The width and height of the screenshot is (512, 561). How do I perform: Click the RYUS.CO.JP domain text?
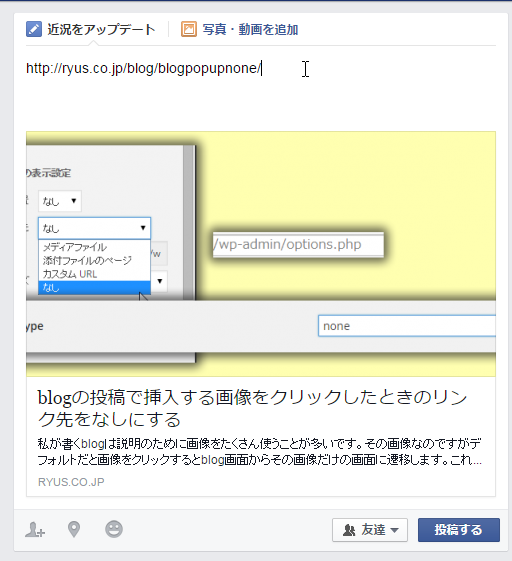(71, 482)
